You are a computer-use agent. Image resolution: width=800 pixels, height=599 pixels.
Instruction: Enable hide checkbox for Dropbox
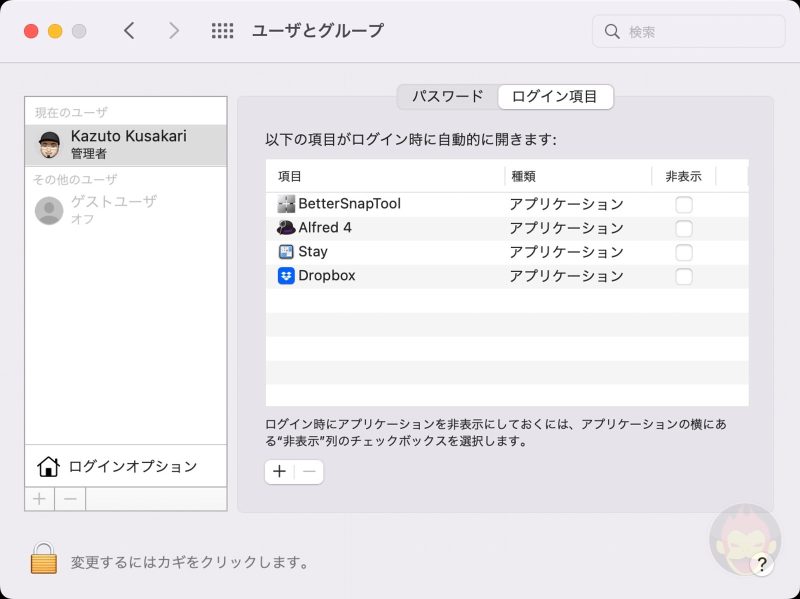[683, 276]
